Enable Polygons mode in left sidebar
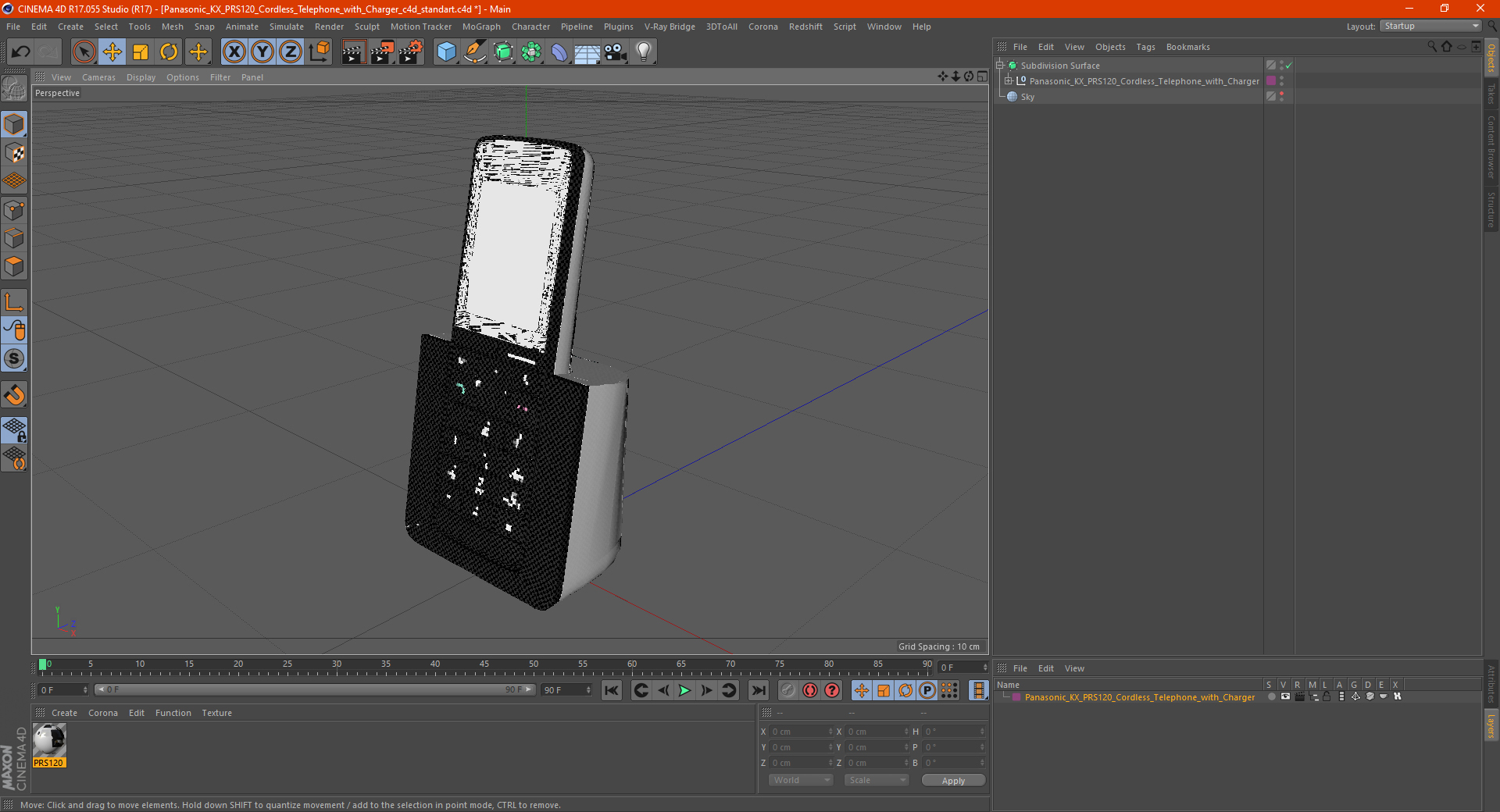This screenshot has width=1500, height=812. coord(14,266)
